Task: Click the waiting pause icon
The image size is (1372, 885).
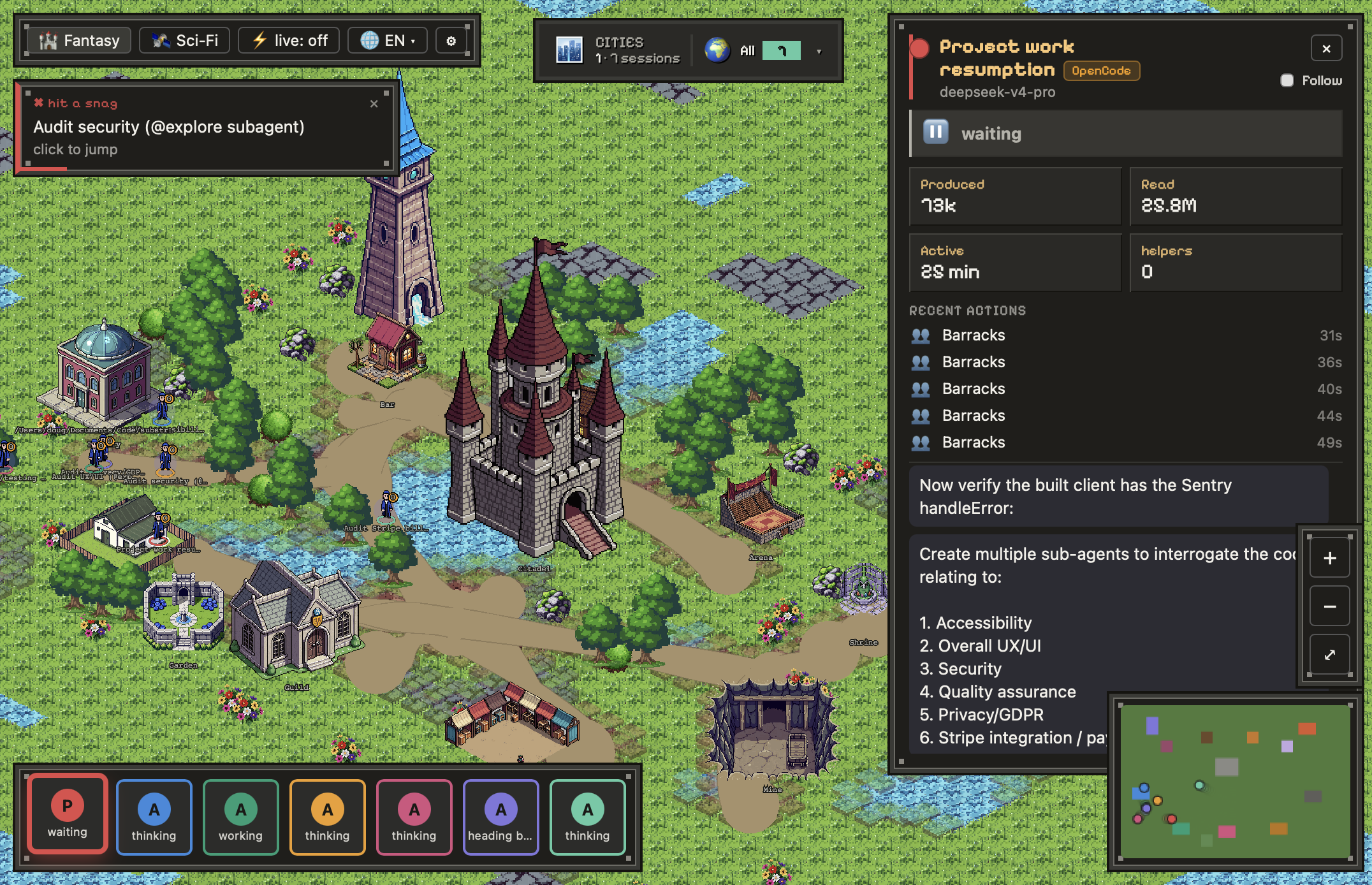Action: click(936, 132)
